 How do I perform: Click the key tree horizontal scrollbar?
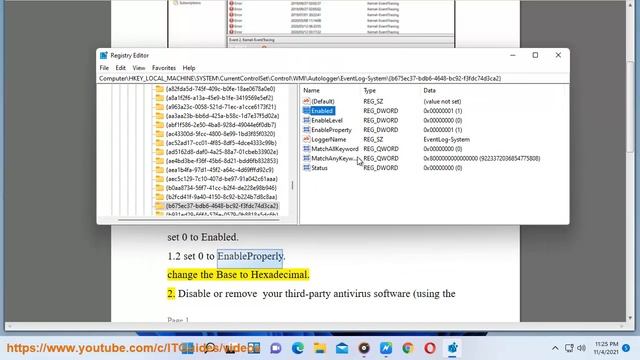click(x=199, y=220)
